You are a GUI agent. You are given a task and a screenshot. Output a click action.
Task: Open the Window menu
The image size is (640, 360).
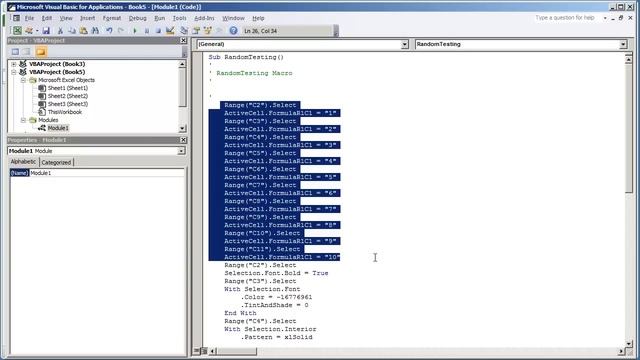(x=233, y=18)
